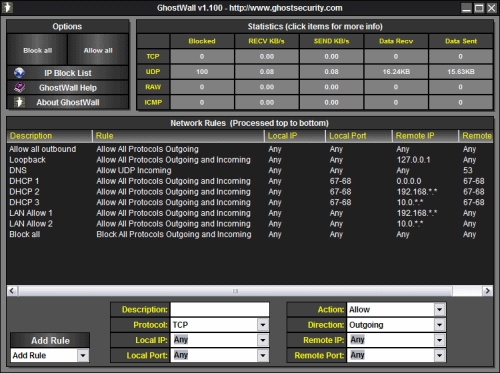
Task: Click the Add Rule button
Action: tap(50, 340)
